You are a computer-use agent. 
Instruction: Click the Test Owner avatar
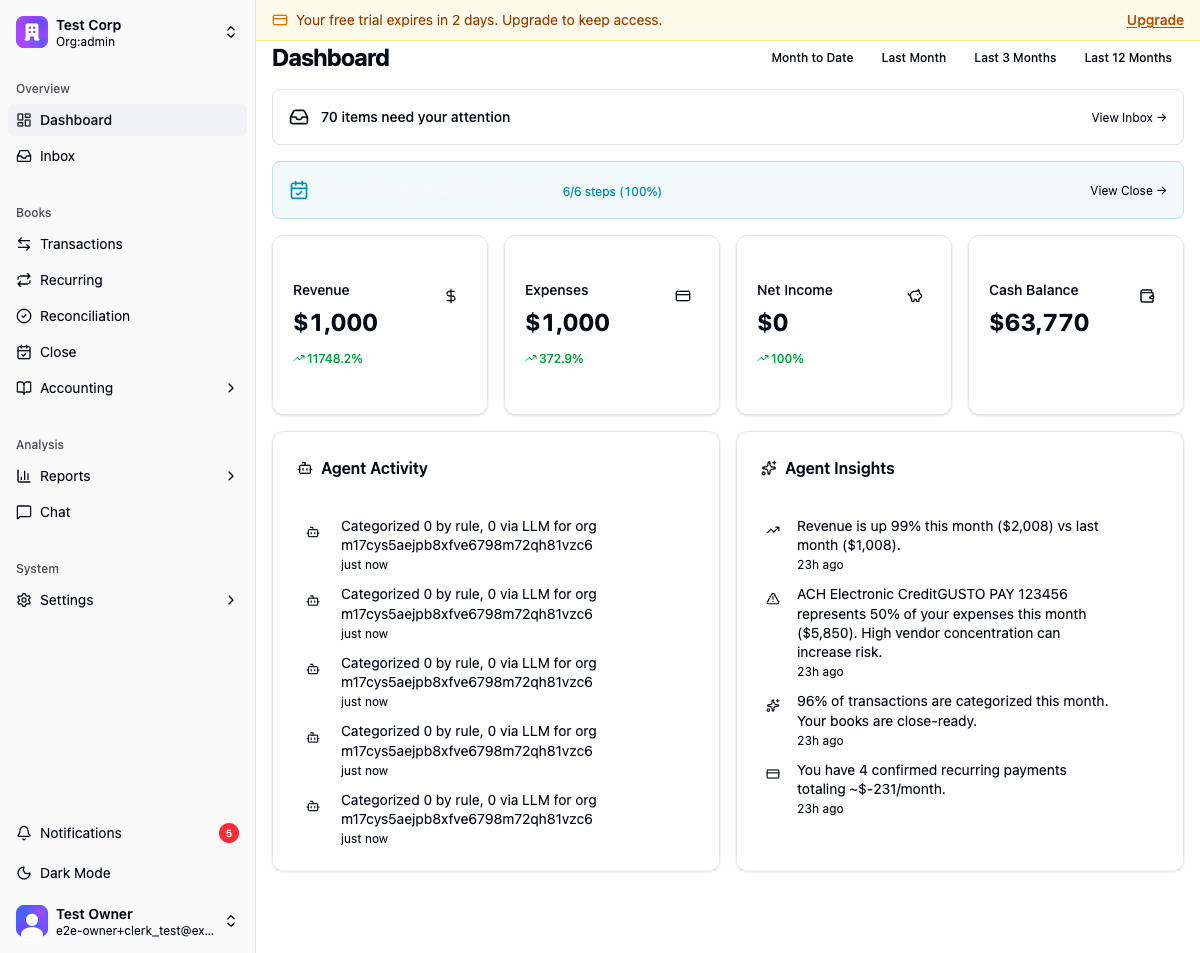(x=32, y=921)
